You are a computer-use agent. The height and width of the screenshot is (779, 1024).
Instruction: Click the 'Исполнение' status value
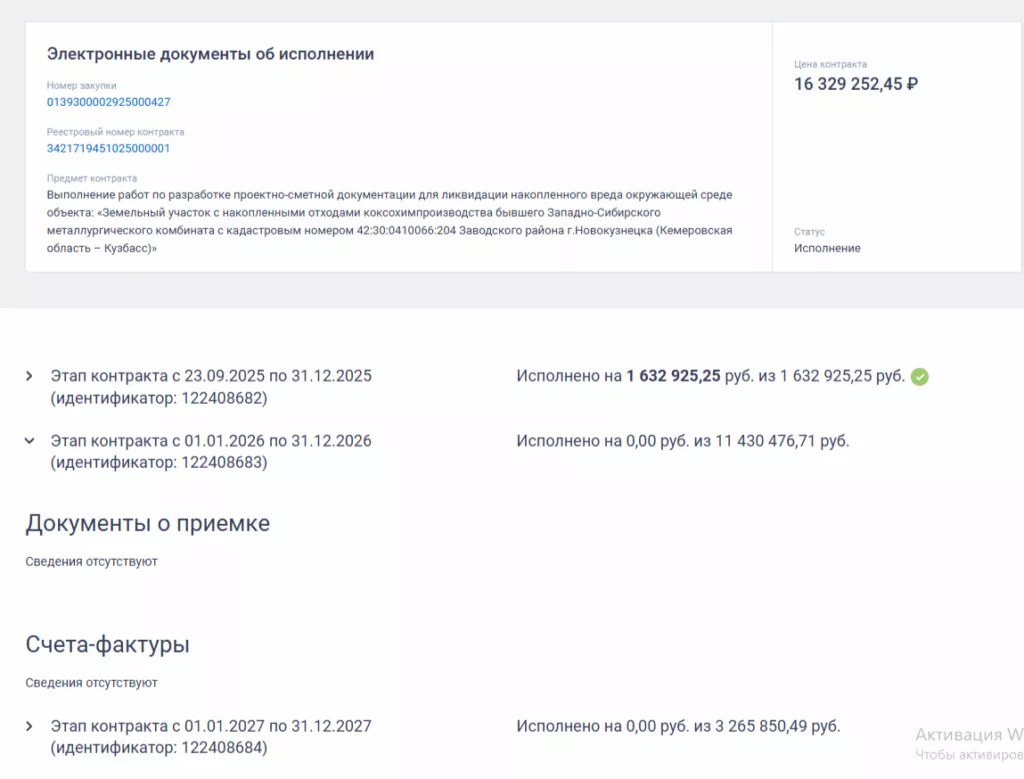pos(827,248)
